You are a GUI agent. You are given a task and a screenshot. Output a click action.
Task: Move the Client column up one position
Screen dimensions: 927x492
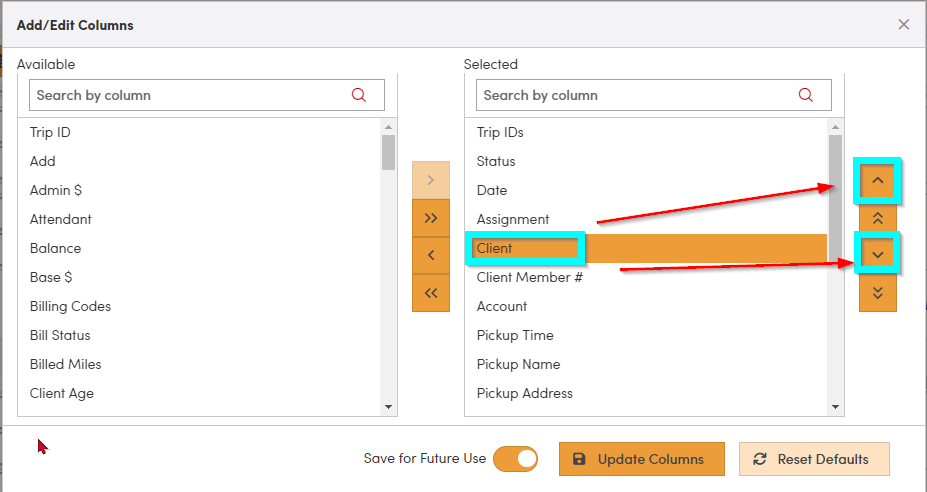coord(877,181)
